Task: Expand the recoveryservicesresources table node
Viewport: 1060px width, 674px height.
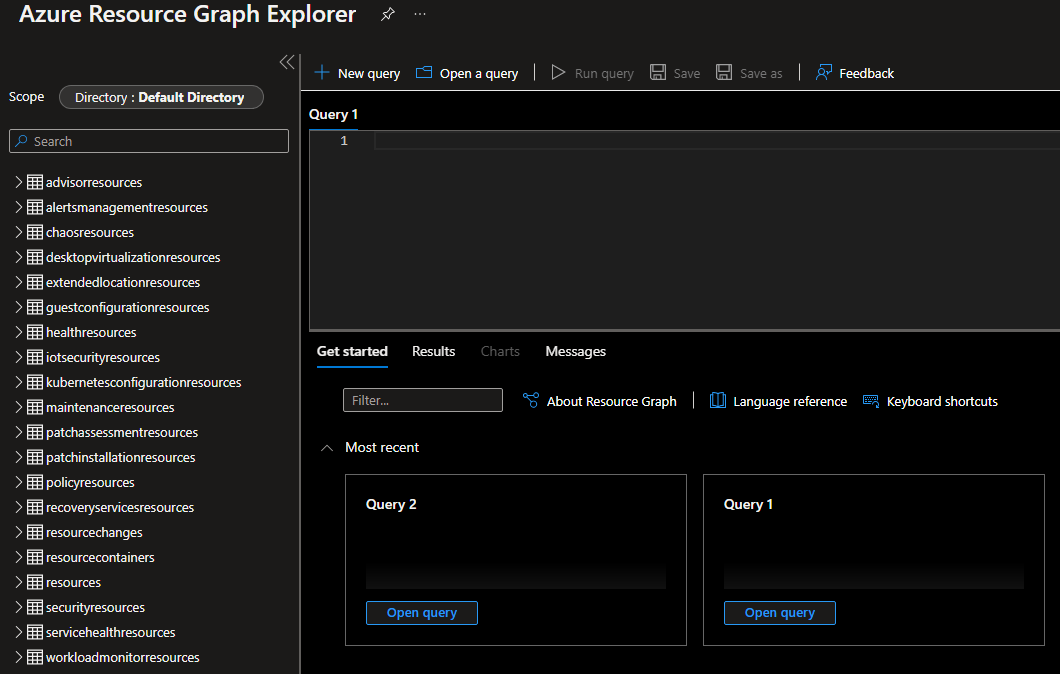Action: 19,507
